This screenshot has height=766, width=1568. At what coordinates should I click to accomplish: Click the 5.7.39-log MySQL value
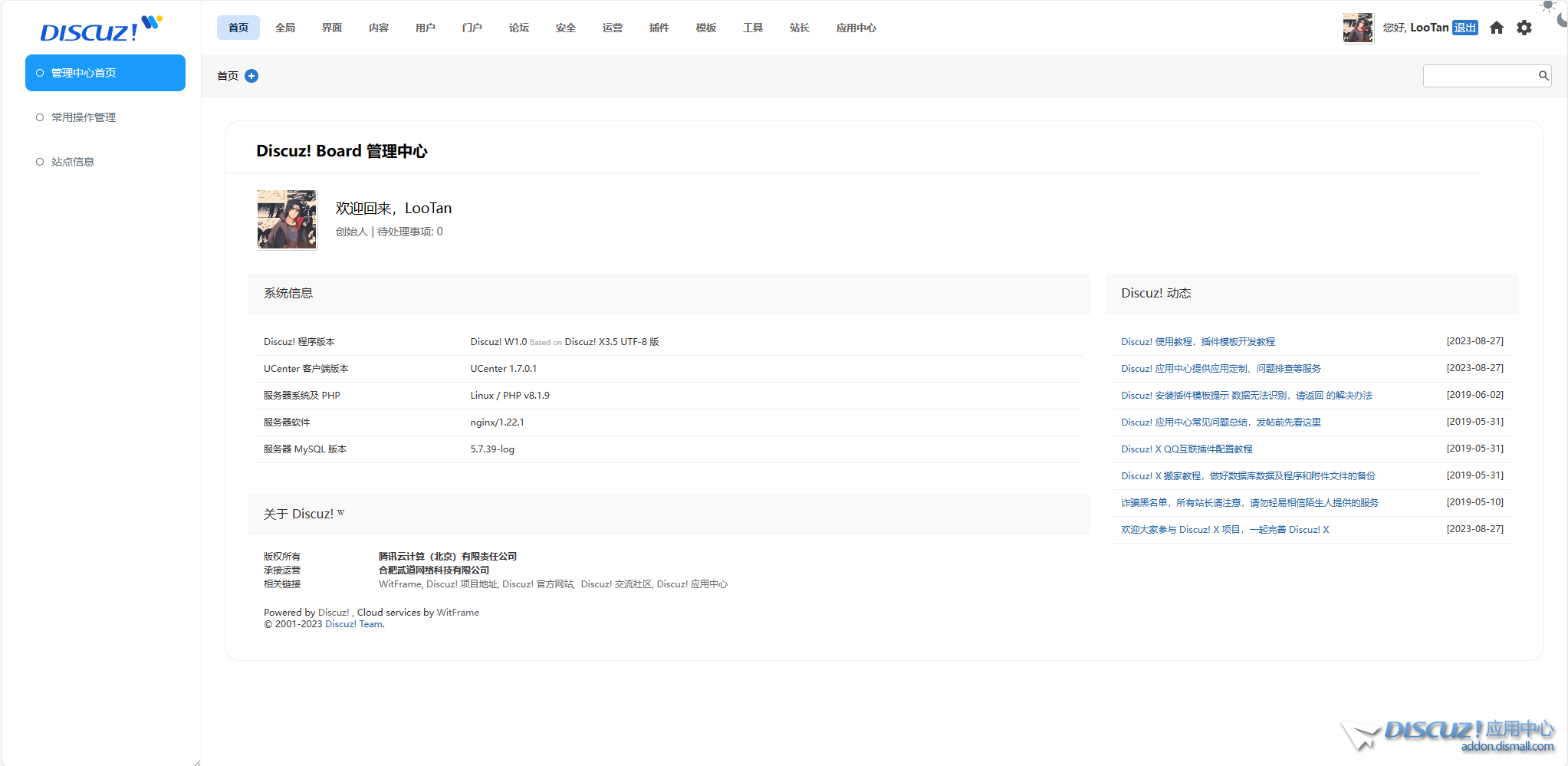click(492, 449)
